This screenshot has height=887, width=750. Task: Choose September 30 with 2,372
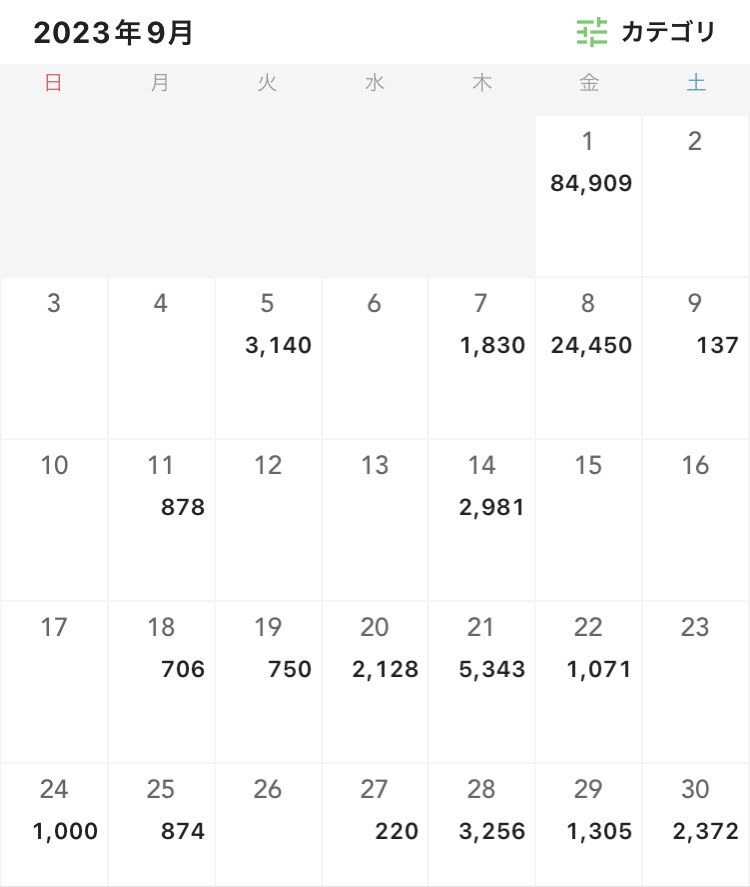696,825
